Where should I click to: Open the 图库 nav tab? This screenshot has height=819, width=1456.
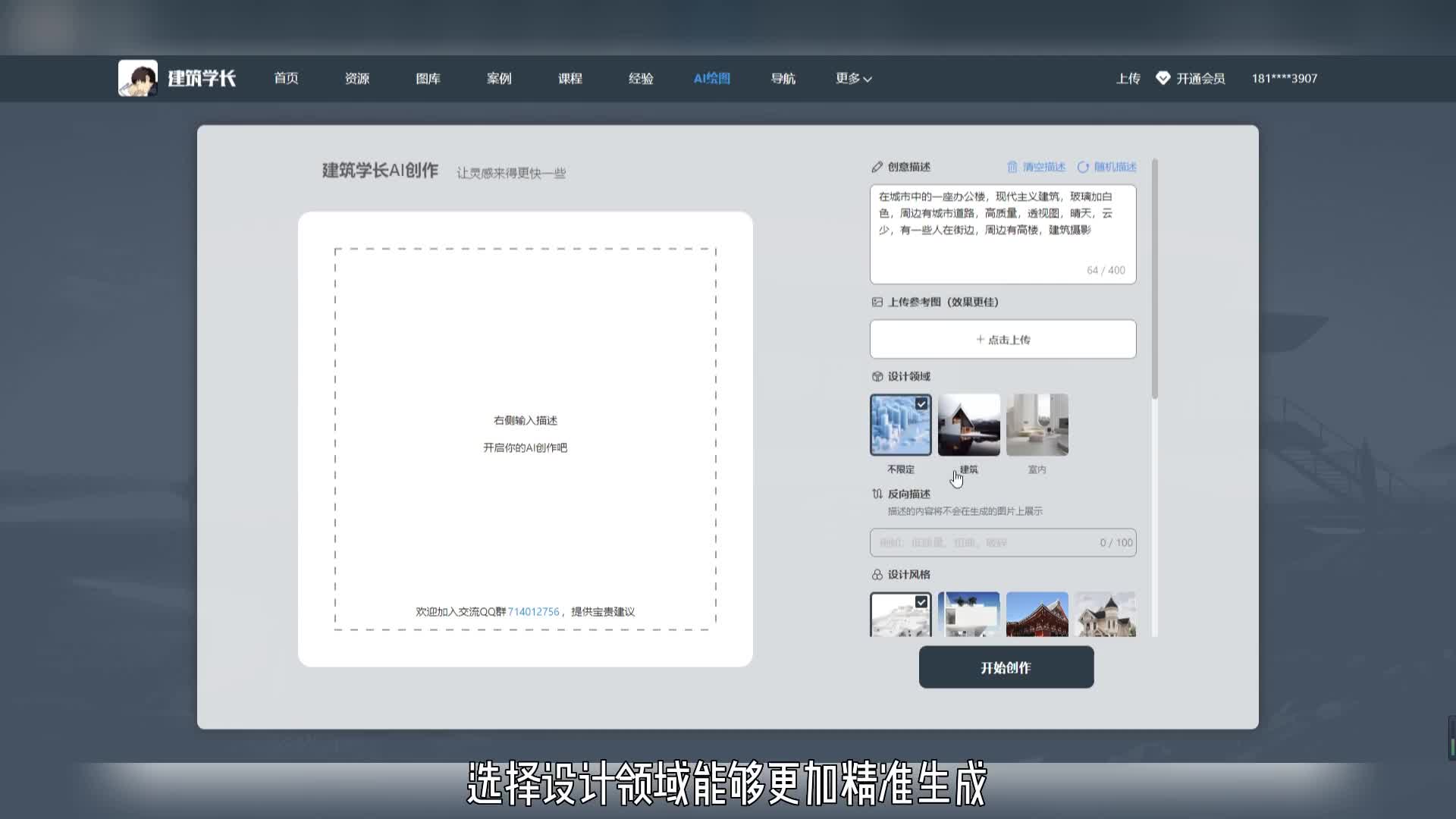coord(428,78)
